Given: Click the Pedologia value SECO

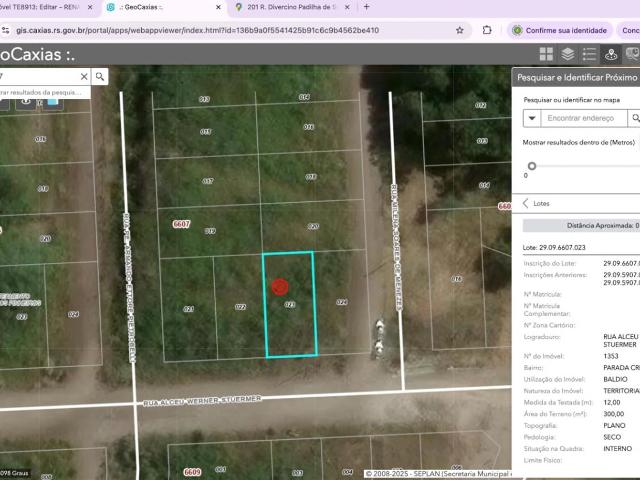Looking at the screenshot, I should (612, 437).
